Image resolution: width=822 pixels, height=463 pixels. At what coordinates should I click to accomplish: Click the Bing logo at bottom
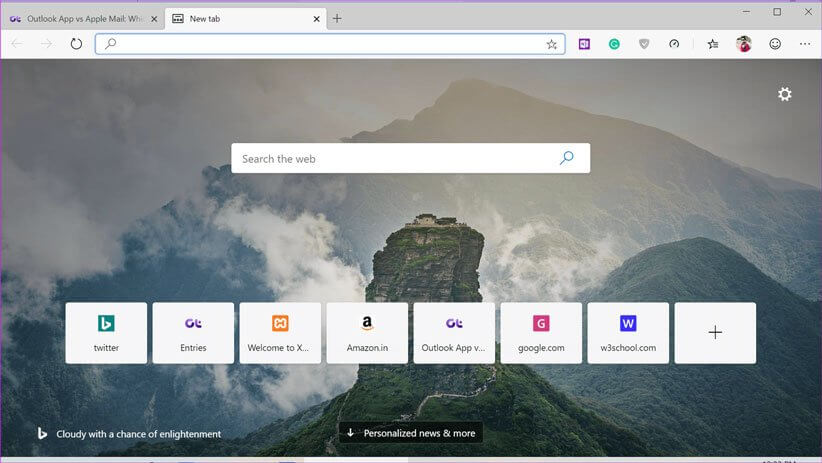(x=42, y=434)
